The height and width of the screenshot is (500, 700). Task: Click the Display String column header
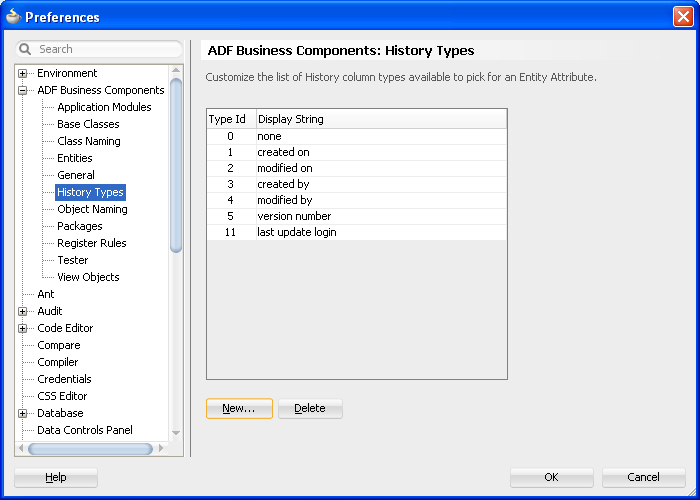coord(382,119)
